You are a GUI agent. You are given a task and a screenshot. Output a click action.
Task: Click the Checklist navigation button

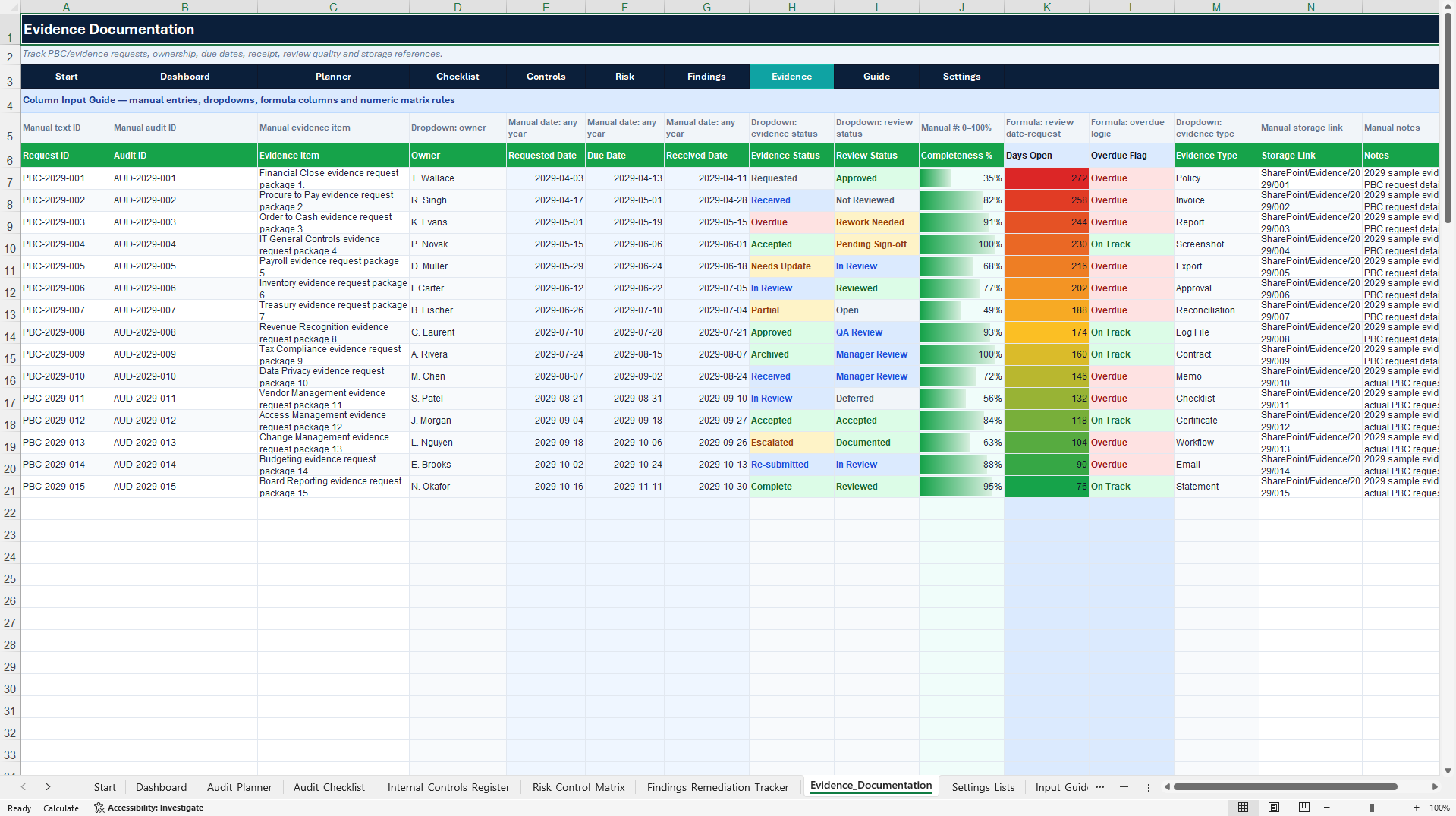click(x=458, y=77)
